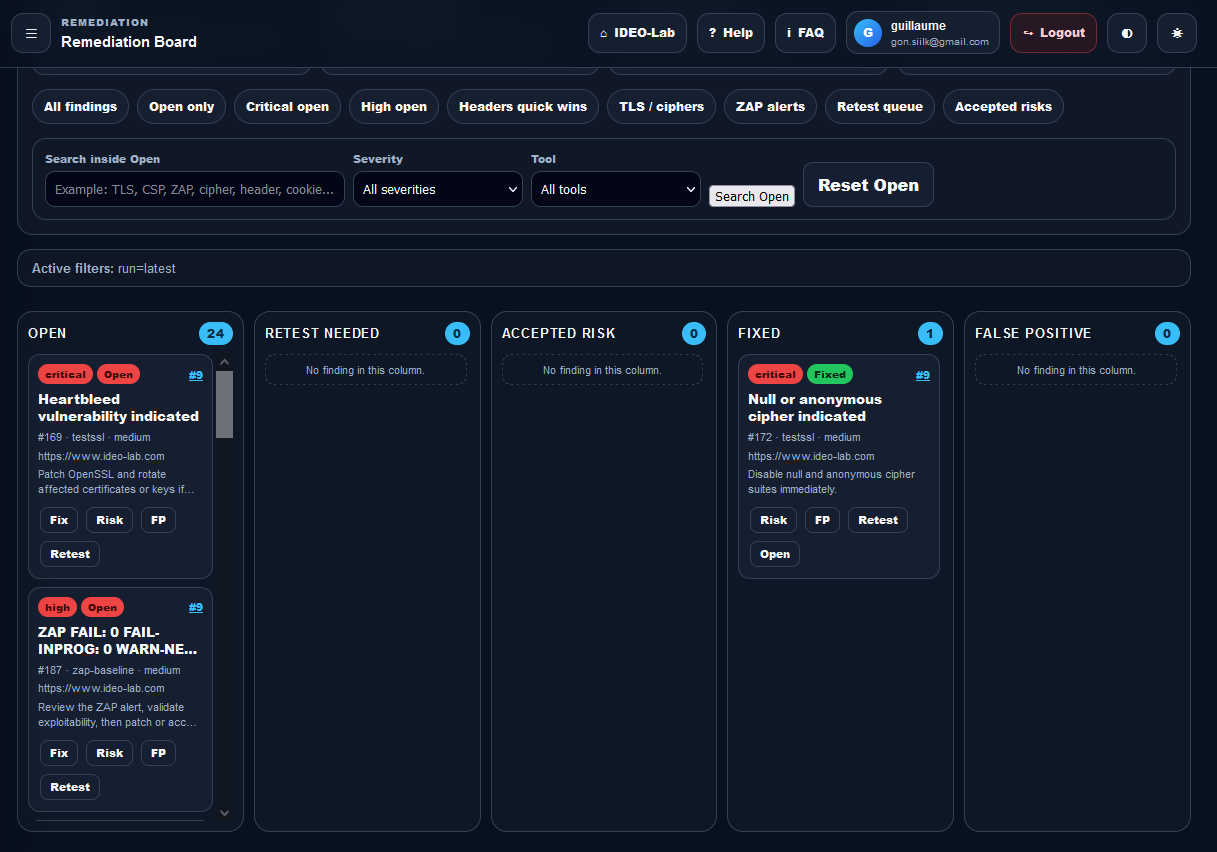Click the ZAP FAIL card title
This screenshot has width=1217, height=852.
tap(118, 640)
